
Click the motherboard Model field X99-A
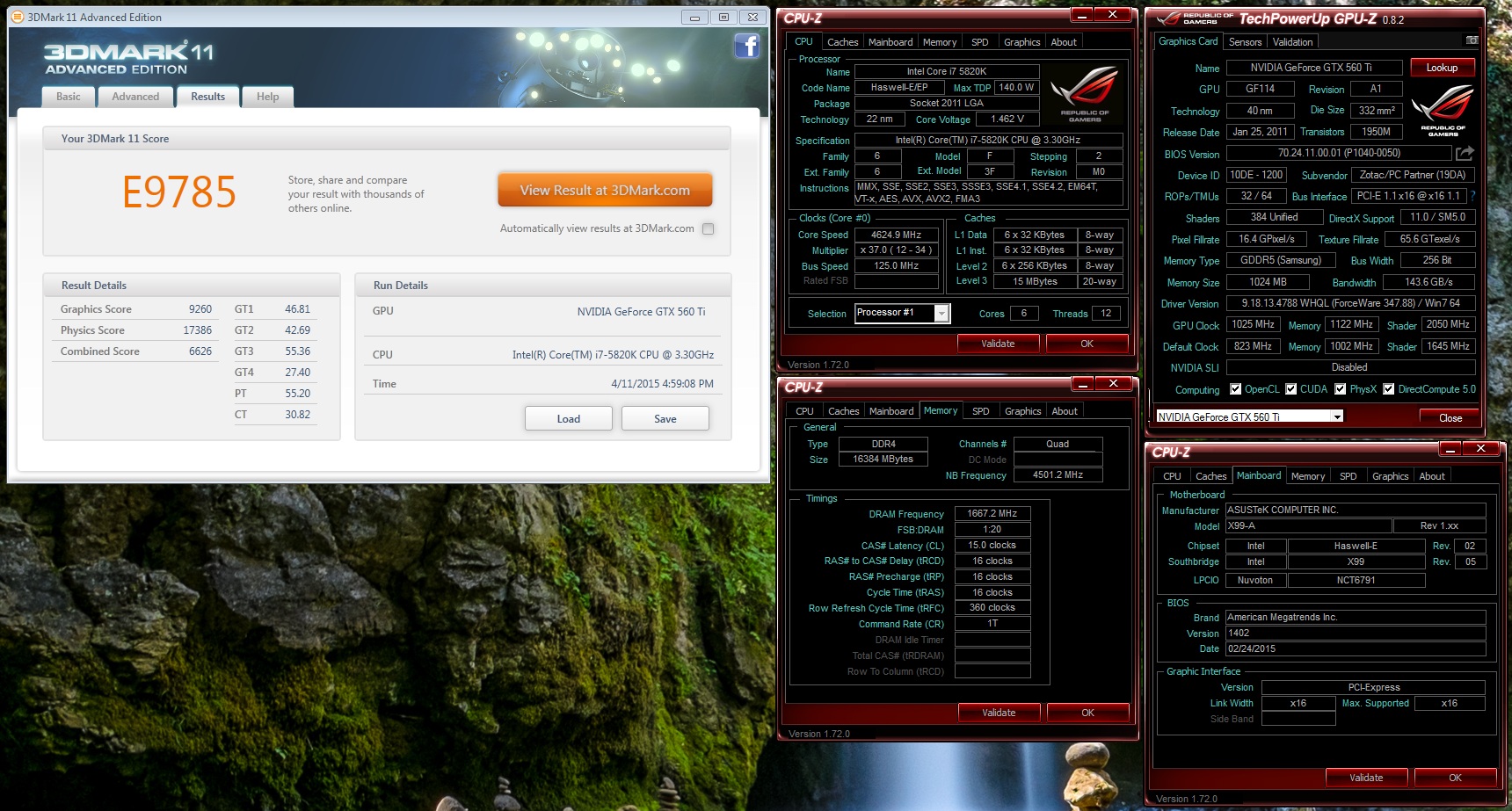tap(1308, 525)
